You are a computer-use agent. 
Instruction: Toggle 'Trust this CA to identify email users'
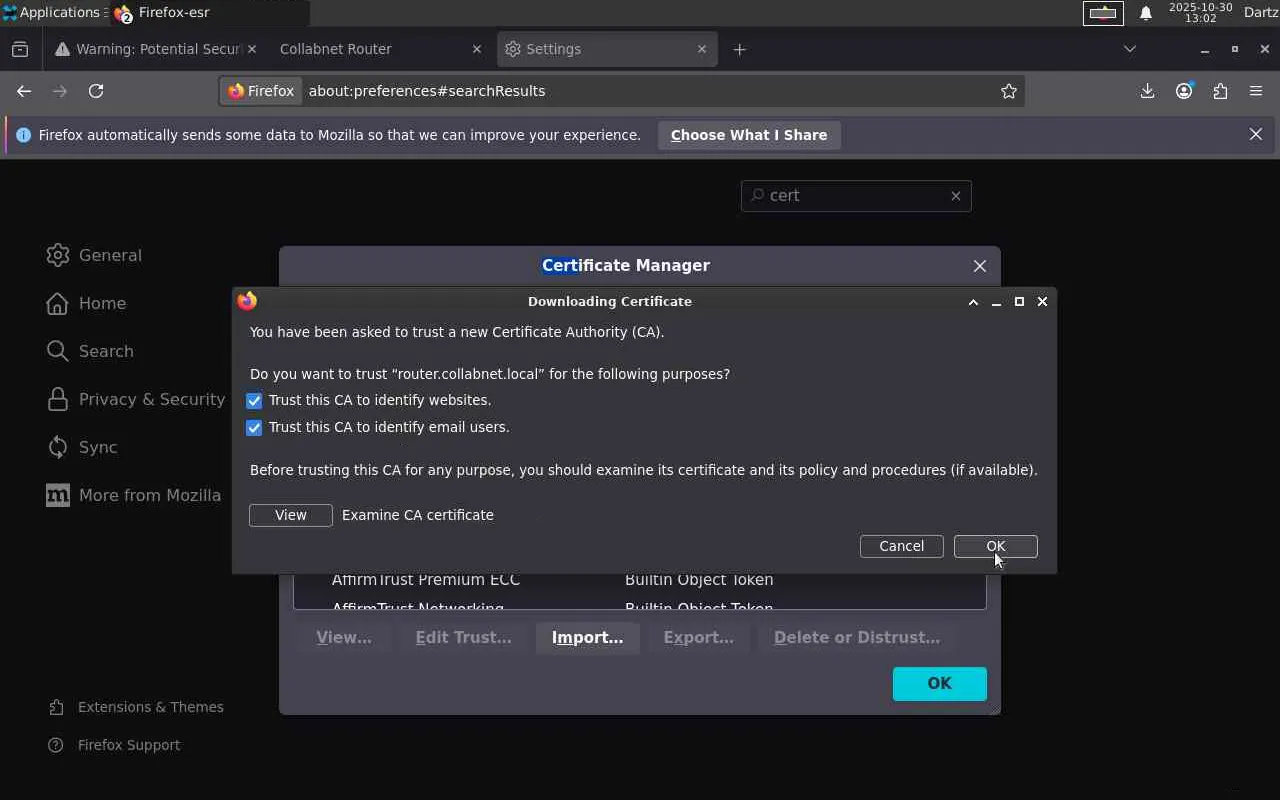click(x=254, y=428)
